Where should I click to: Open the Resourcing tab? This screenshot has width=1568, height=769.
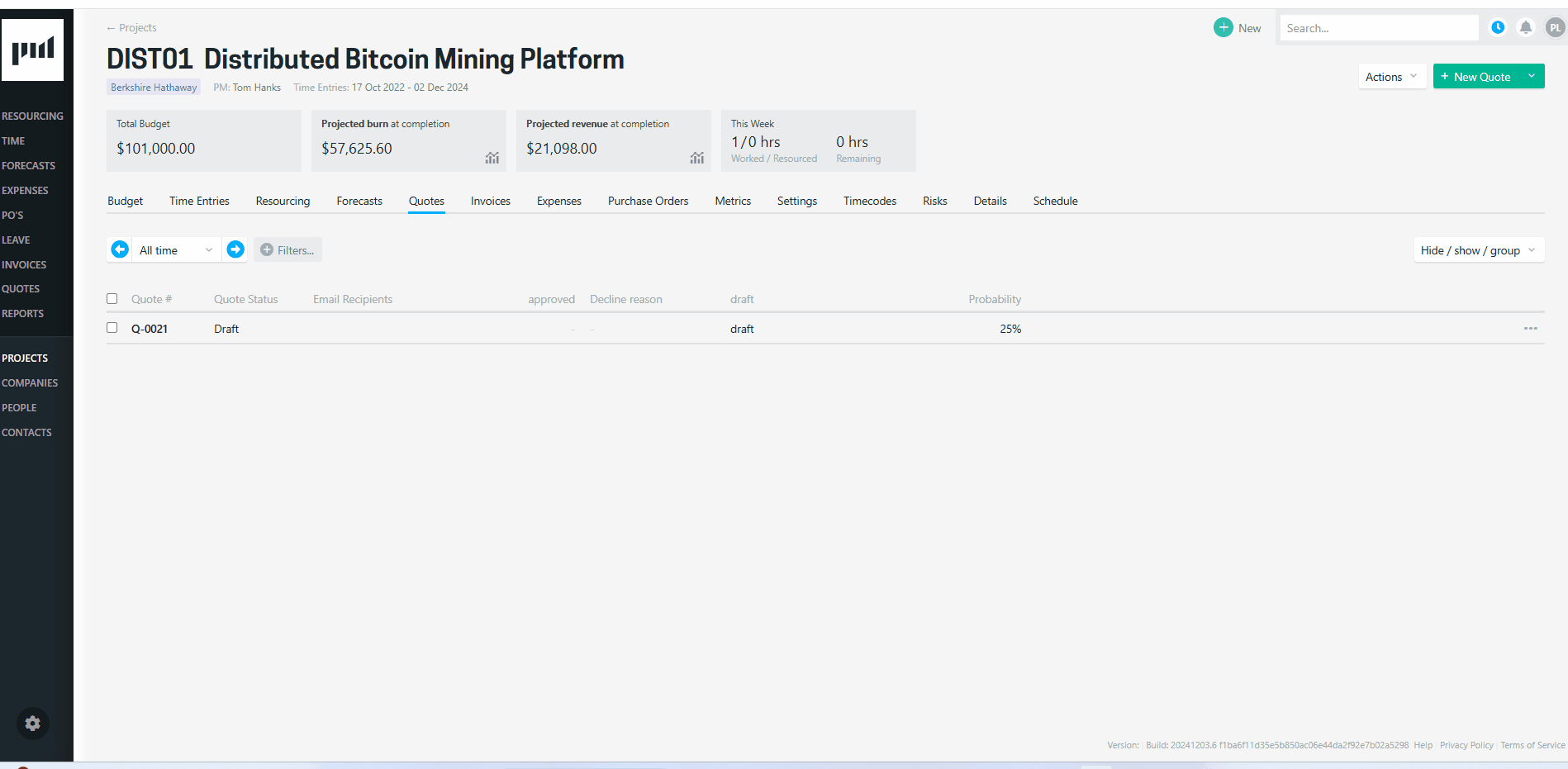click(x=283, y=201)
